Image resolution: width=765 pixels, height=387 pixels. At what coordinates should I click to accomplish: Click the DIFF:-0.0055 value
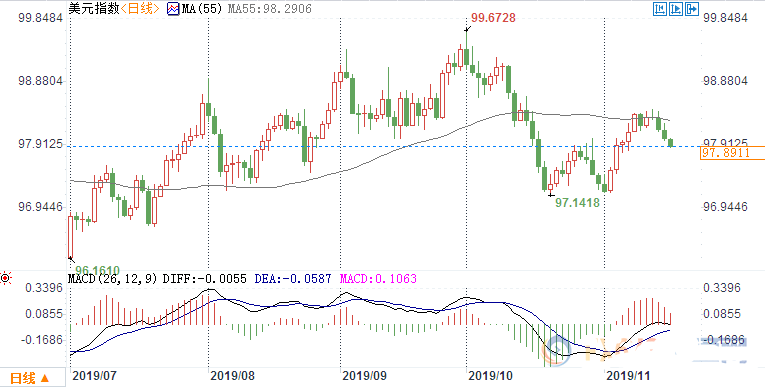(205, 279)
